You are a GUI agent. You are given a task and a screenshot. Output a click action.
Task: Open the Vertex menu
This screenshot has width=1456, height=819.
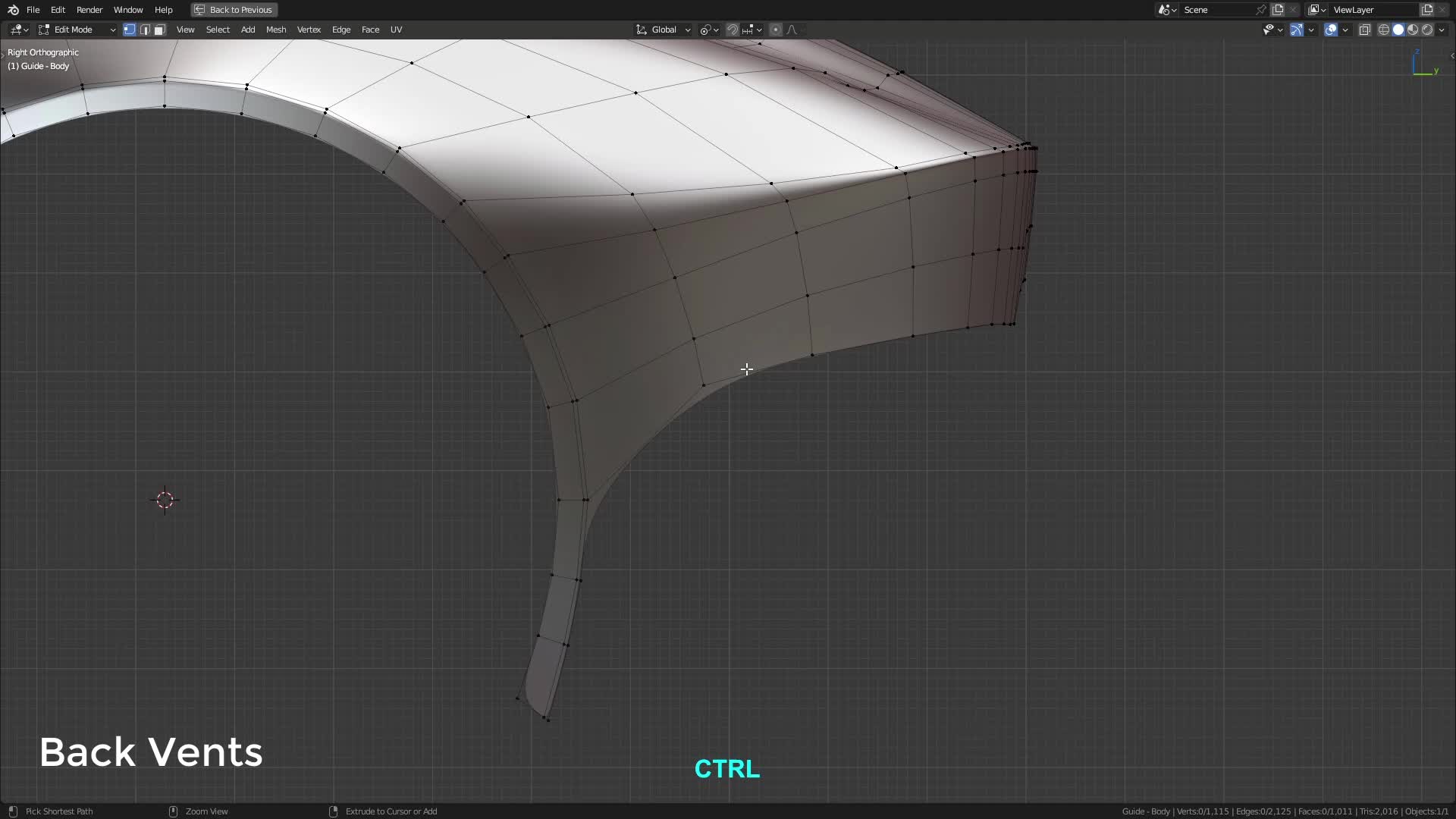pos(309,30)
